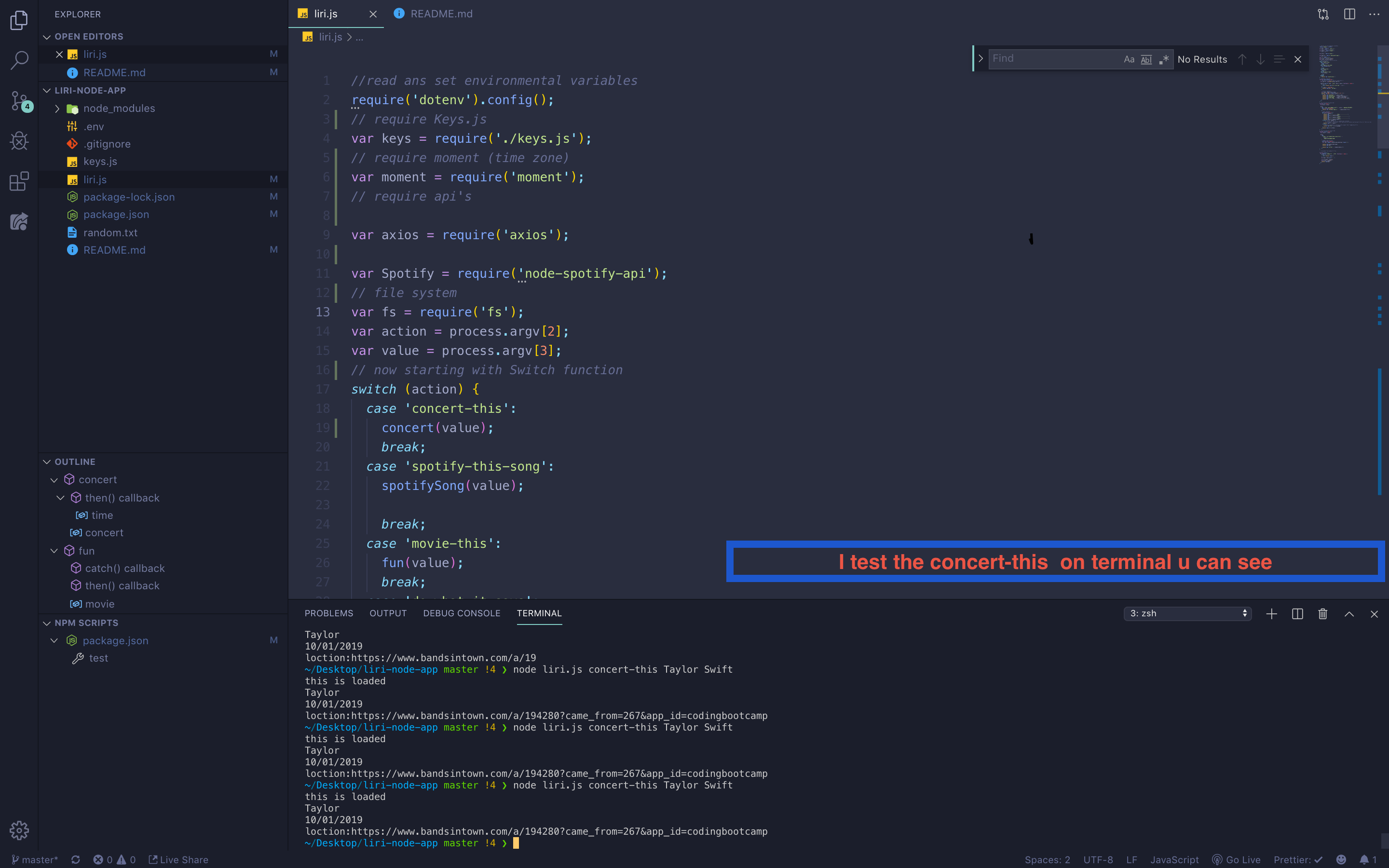Switch to the PROBLEMS panel tab

coord(328,613)
